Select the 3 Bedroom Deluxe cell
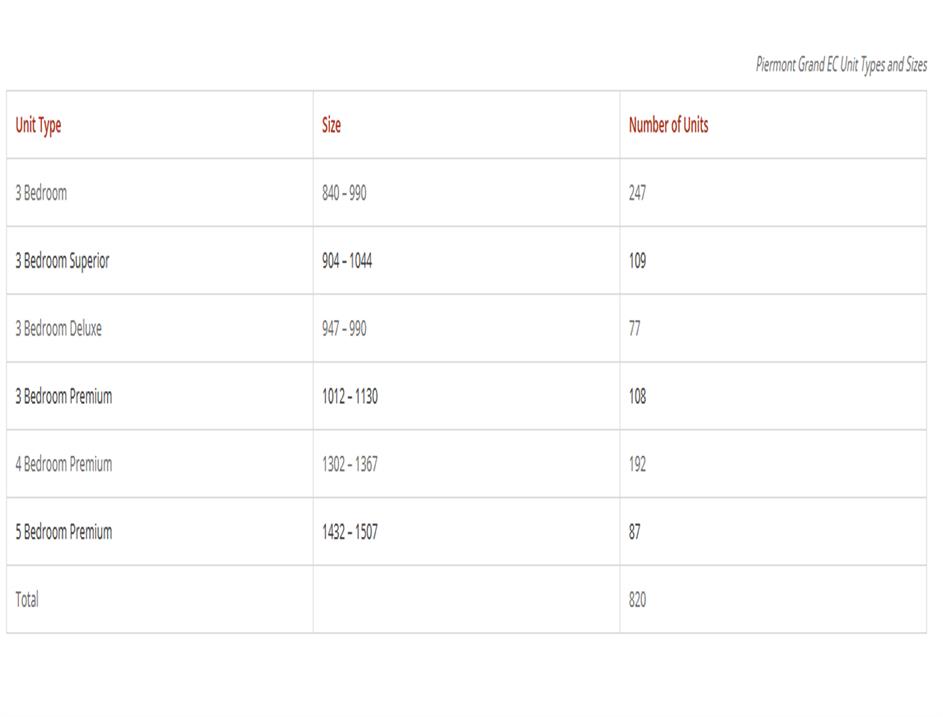The width and height of the screenshot is (943, 717). click(58, 328)
